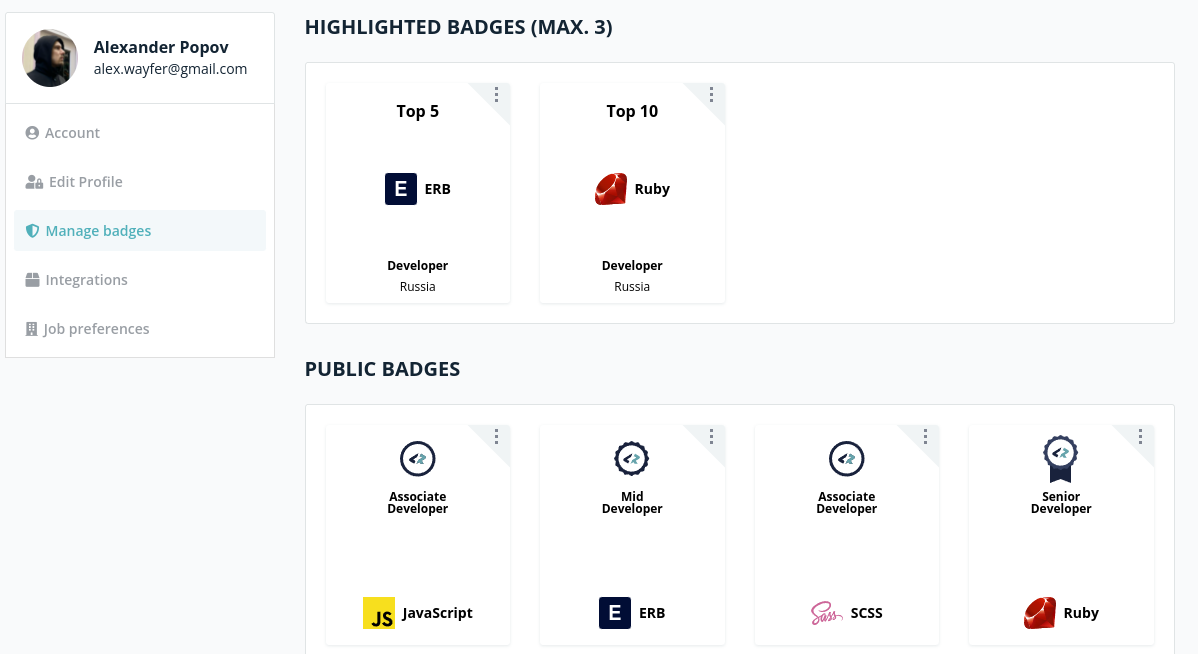Open options menu on Top 10 Ruby badge
This screenshot has height=654, width=1198.
click(x=711, y=94)
